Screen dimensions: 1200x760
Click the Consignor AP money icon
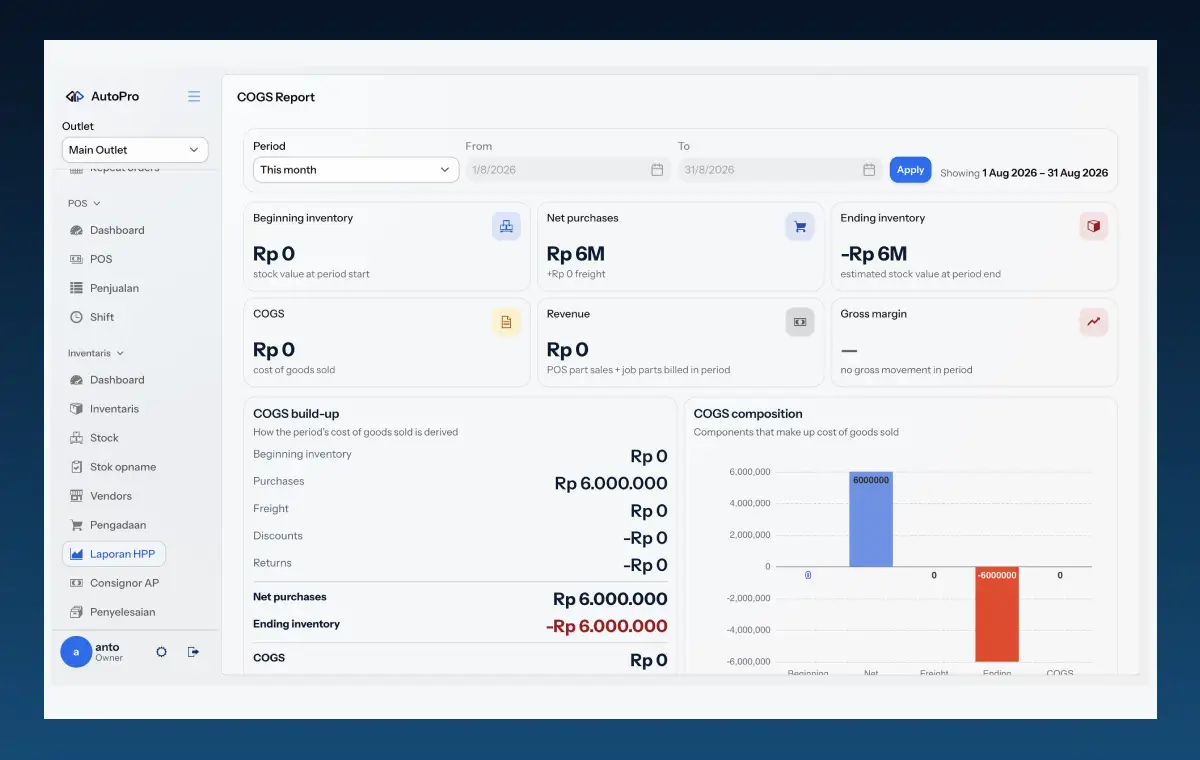pyautogui.click(x=76, y=583)
